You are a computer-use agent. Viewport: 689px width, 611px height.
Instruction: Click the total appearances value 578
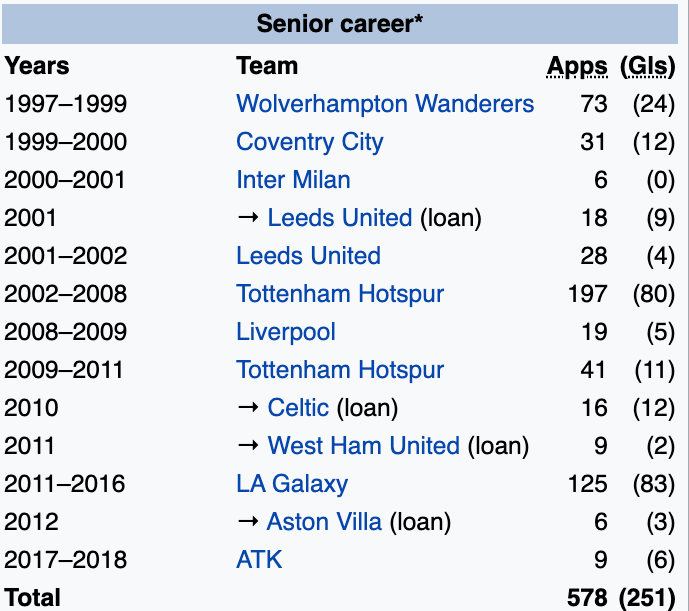[x=586, y=598]
